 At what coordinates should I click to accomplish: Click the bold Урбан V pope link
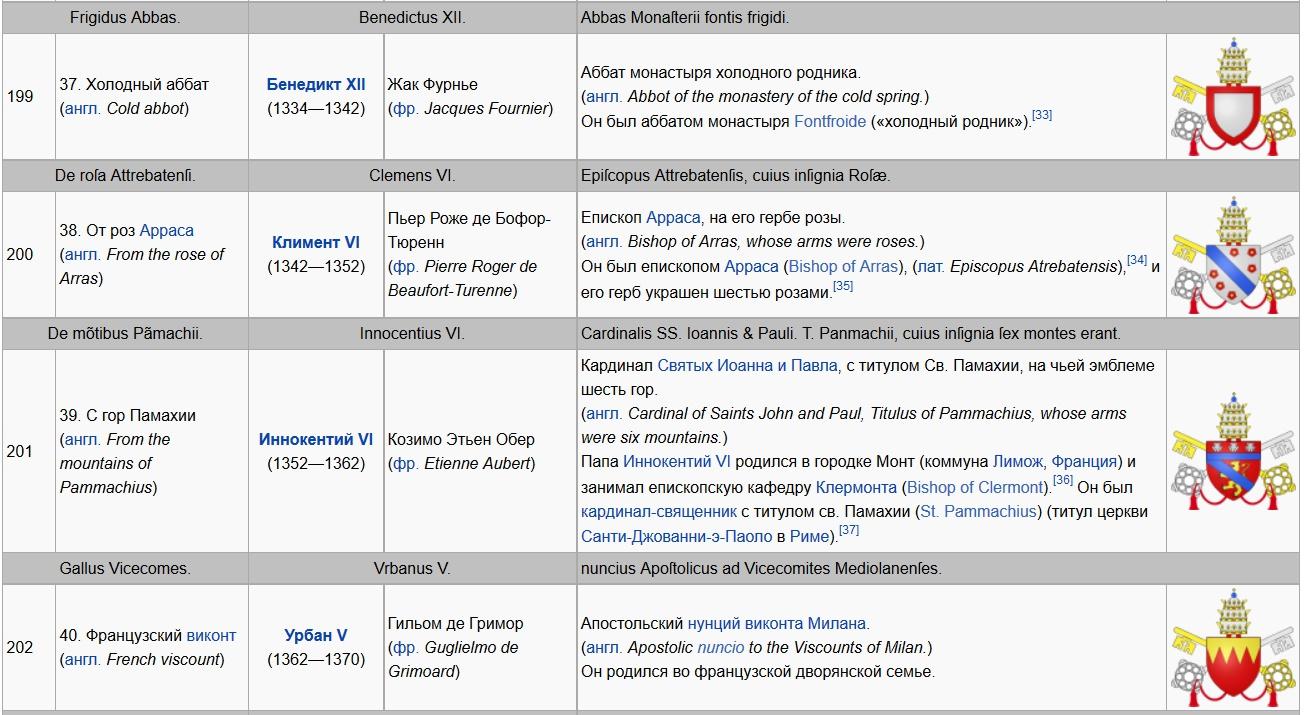pos(316,635)
